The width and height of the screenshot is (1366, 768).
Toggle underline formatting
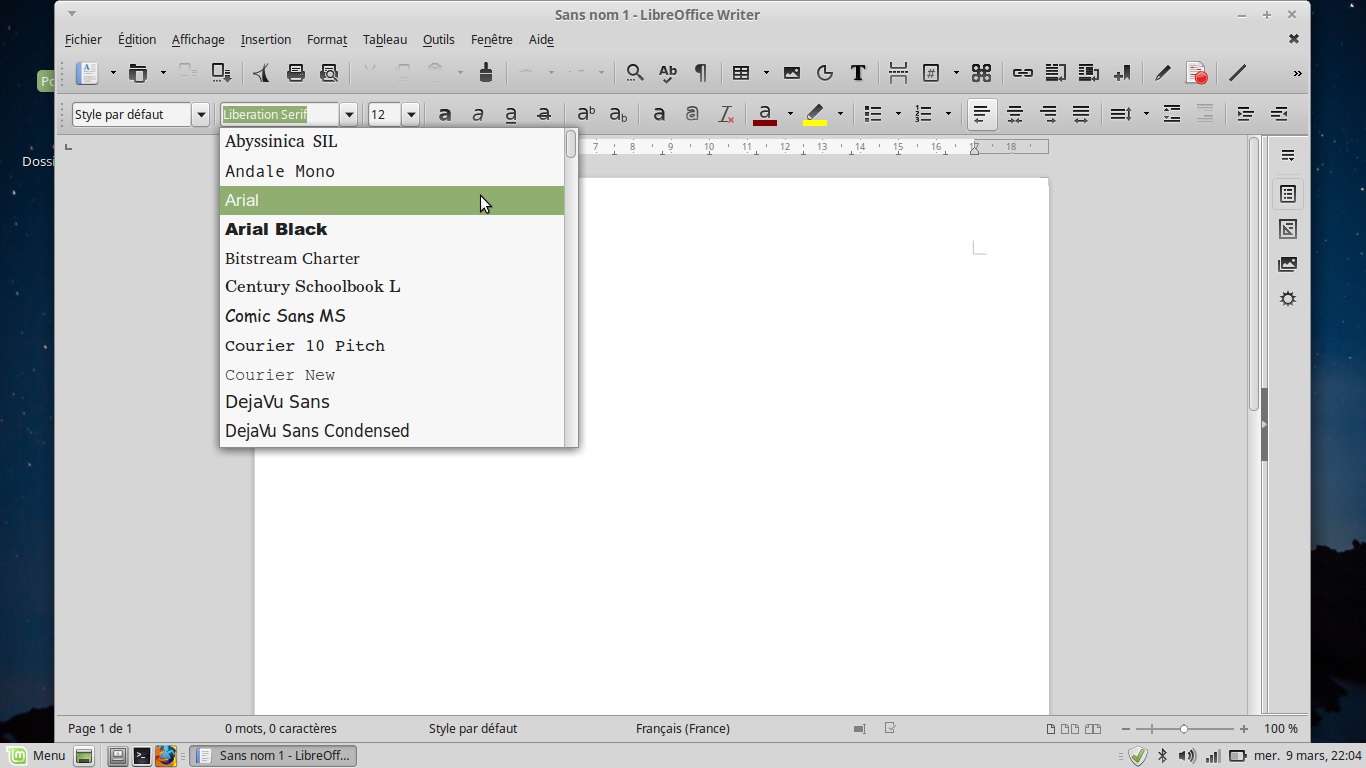(511, 114)
